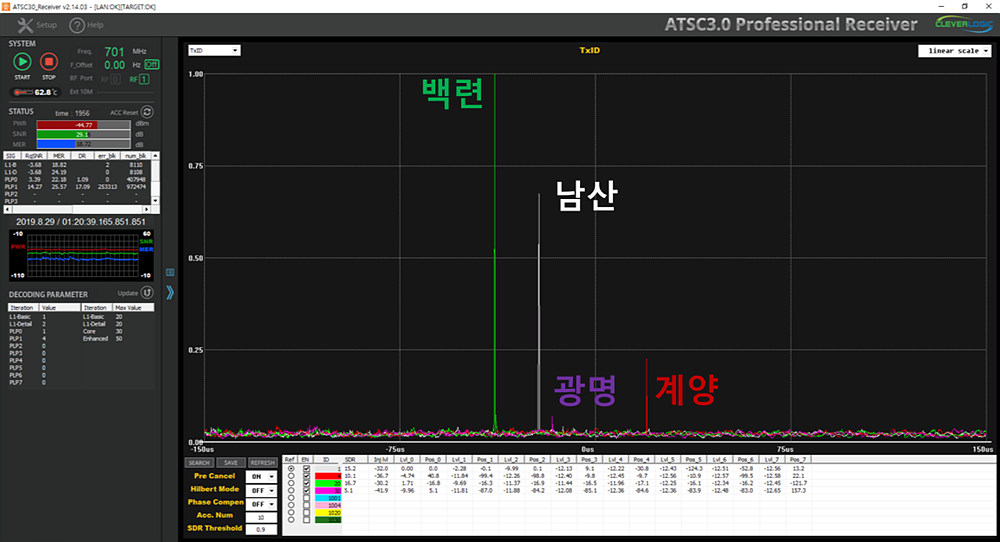Click the ACC Reset circular icon
Image resolution: width=1000 pixels, height=542 pixels.
147,112
